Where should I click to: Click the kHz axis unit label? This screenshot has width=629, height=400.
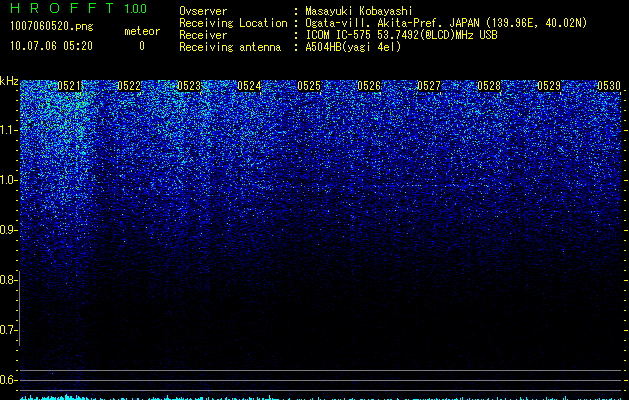click(x=9, y=81)
